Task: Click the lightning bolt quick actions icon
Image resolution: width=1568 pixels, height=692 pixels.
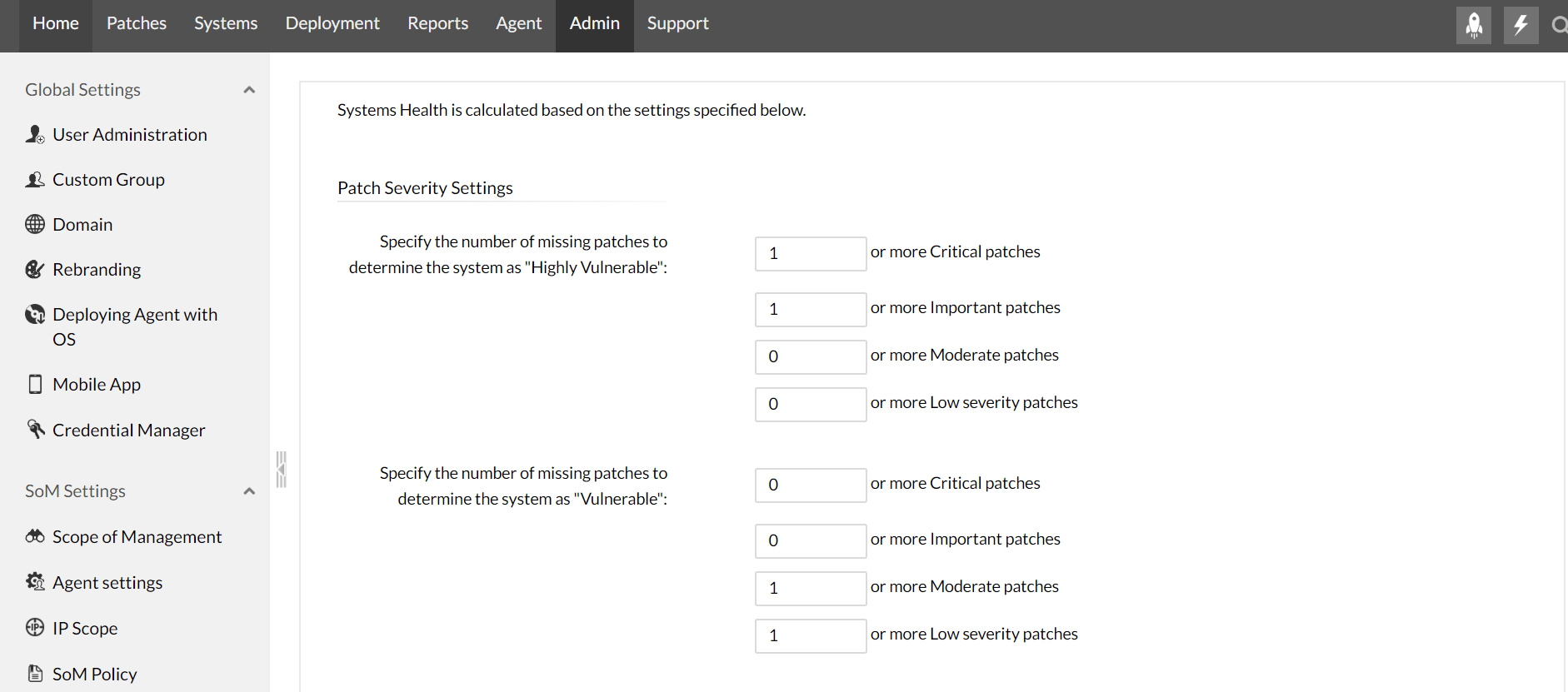Action: coord(1521,25)
